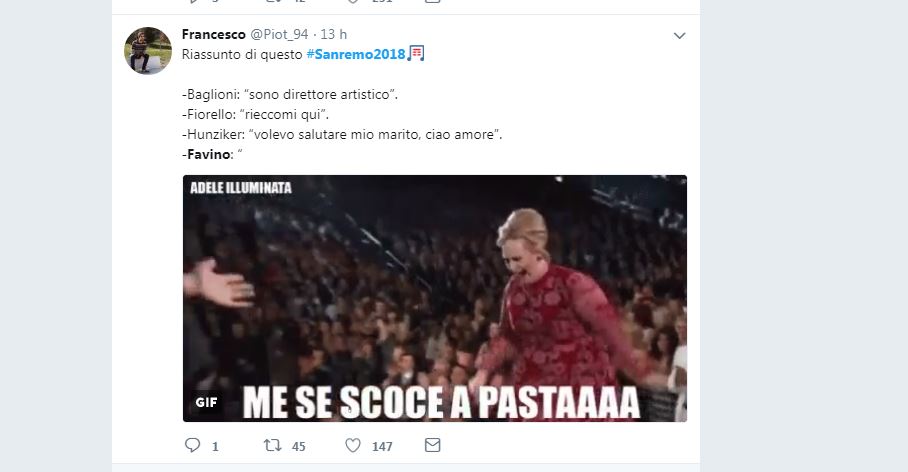Open tweet permalink via the 13 h timestamp
Screen dimensions: 908x472
coord(334,34)
